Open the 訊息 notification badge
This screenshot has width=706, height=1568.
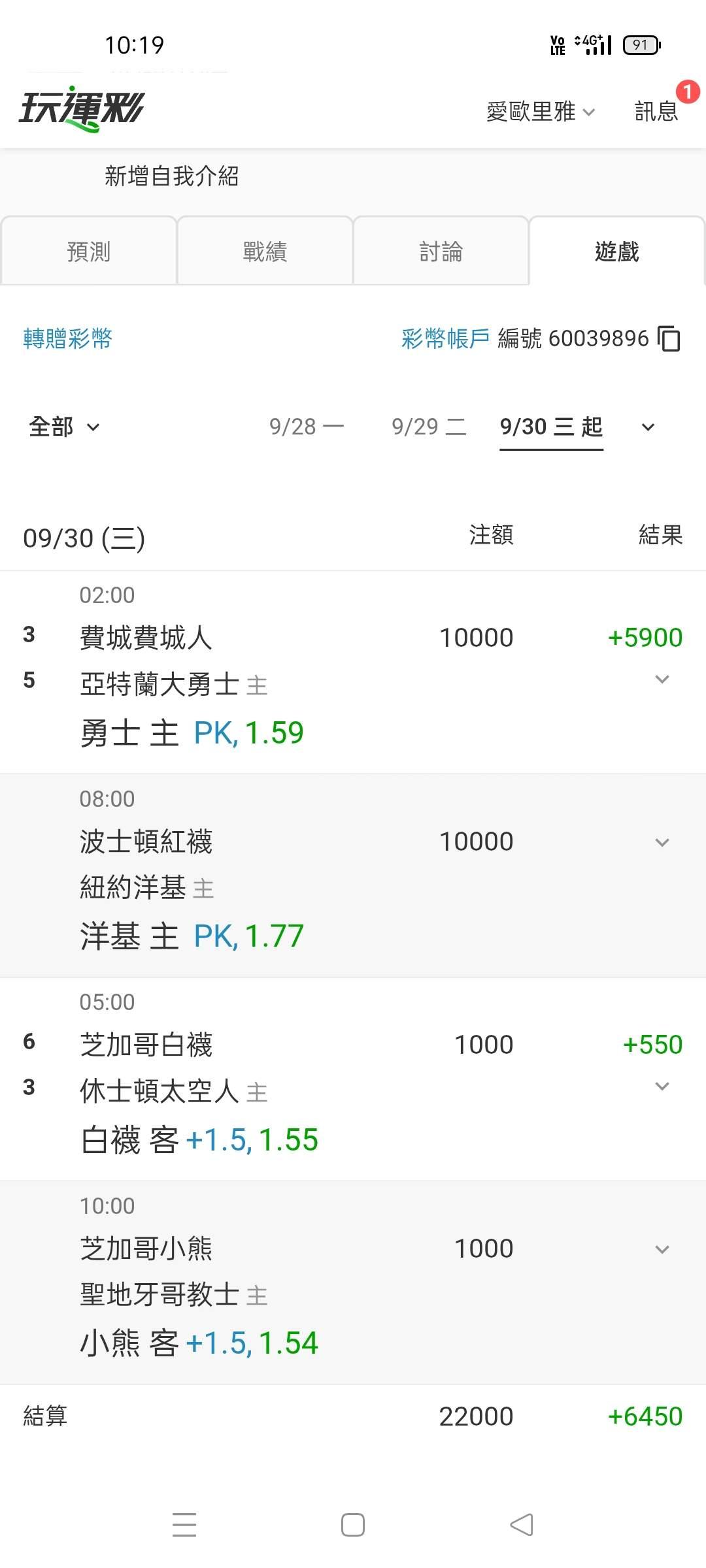click(x=687, y=92)
